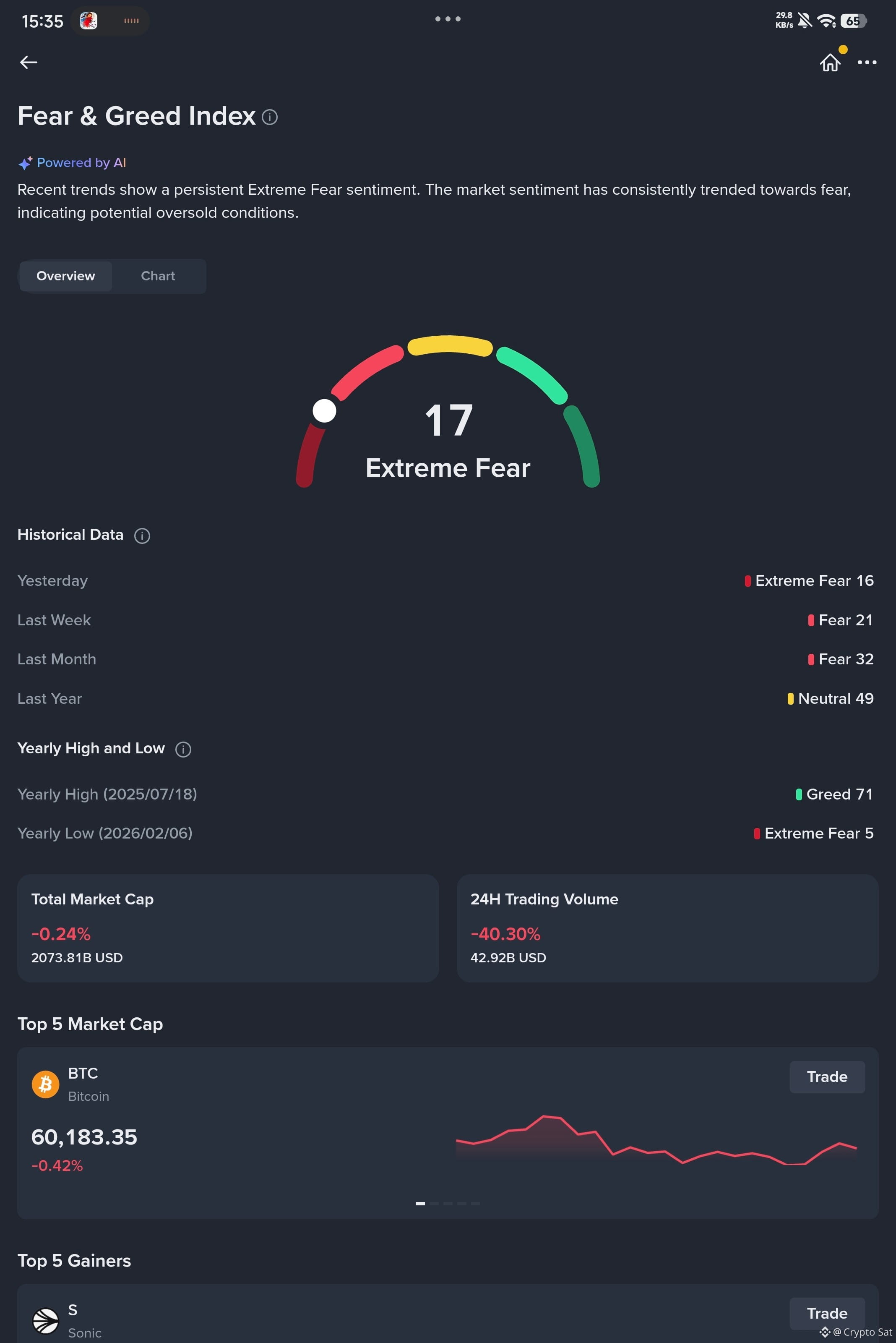Tap the Extreme Fear gauge label
The height and width of the screenshot is (1343, 896).
point(448,468)
